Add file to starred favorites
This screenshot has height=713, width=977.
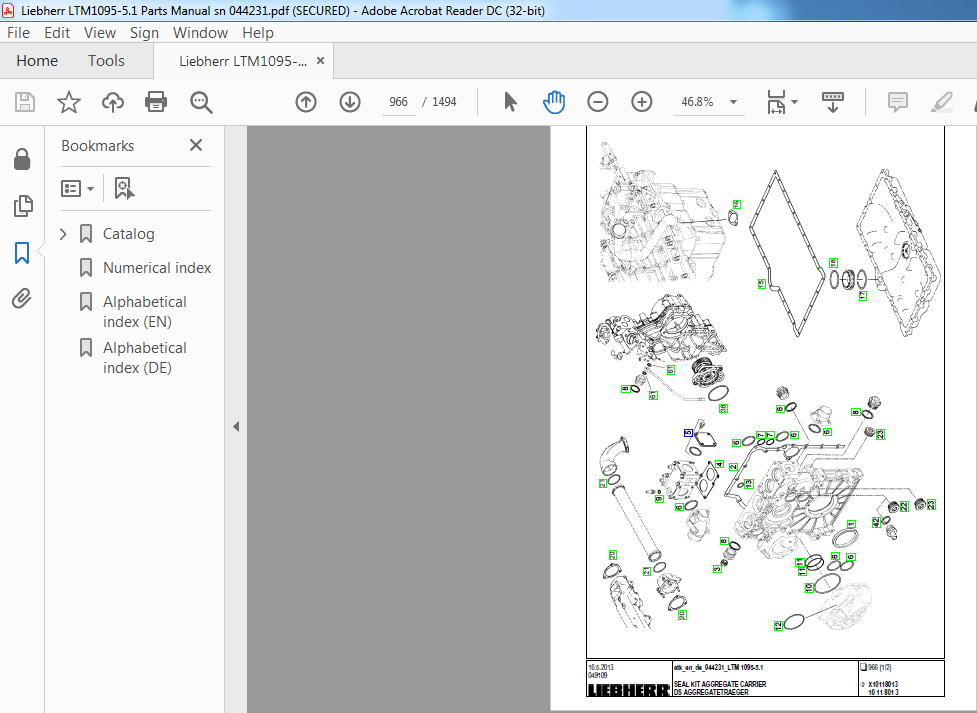pyautogui.click(x=69, y=102)
